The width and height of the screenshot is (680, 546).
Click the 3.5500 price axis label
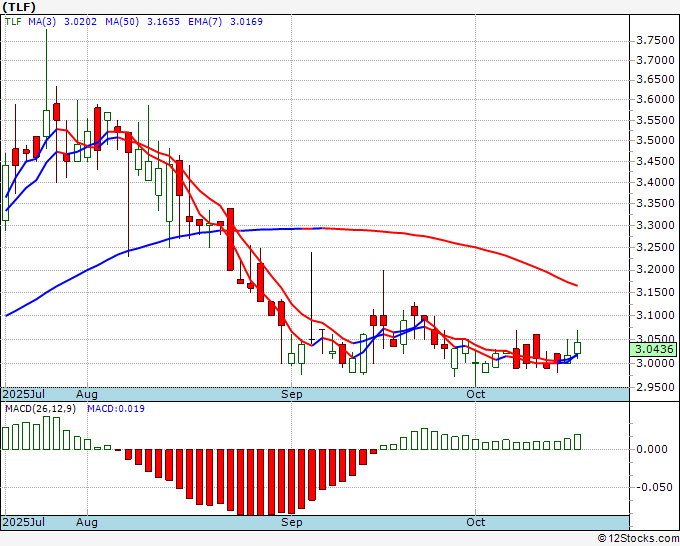(655, 121)
